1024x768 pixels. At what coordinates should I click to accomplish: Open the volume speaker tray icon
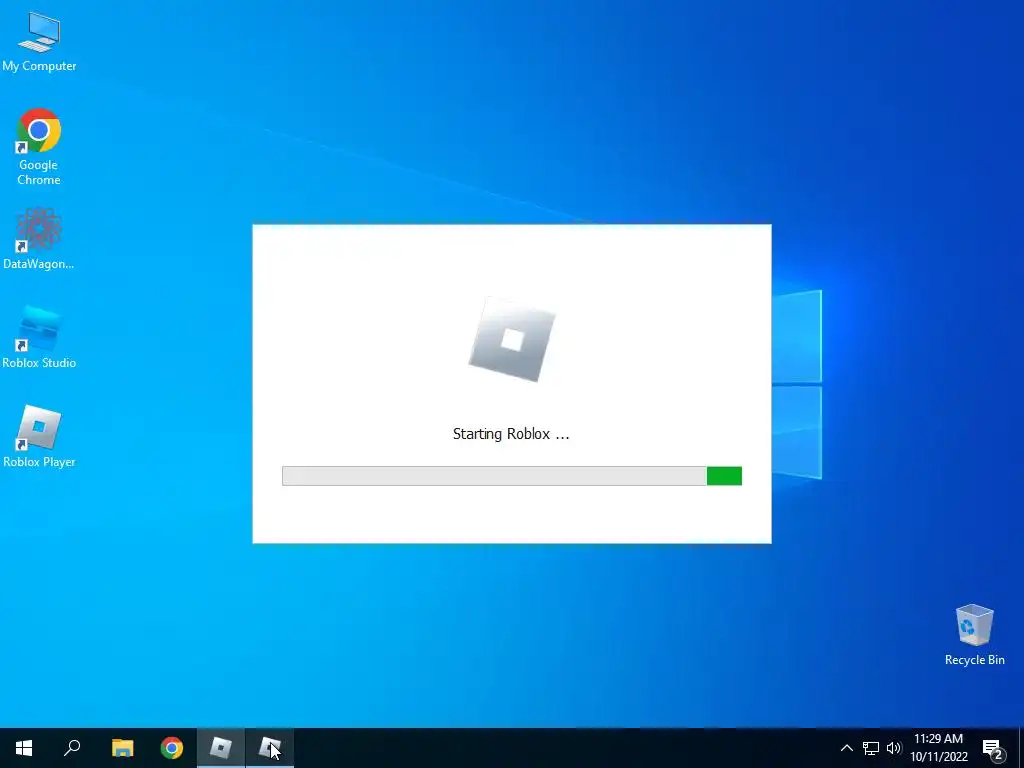click(x=894, y=748)
